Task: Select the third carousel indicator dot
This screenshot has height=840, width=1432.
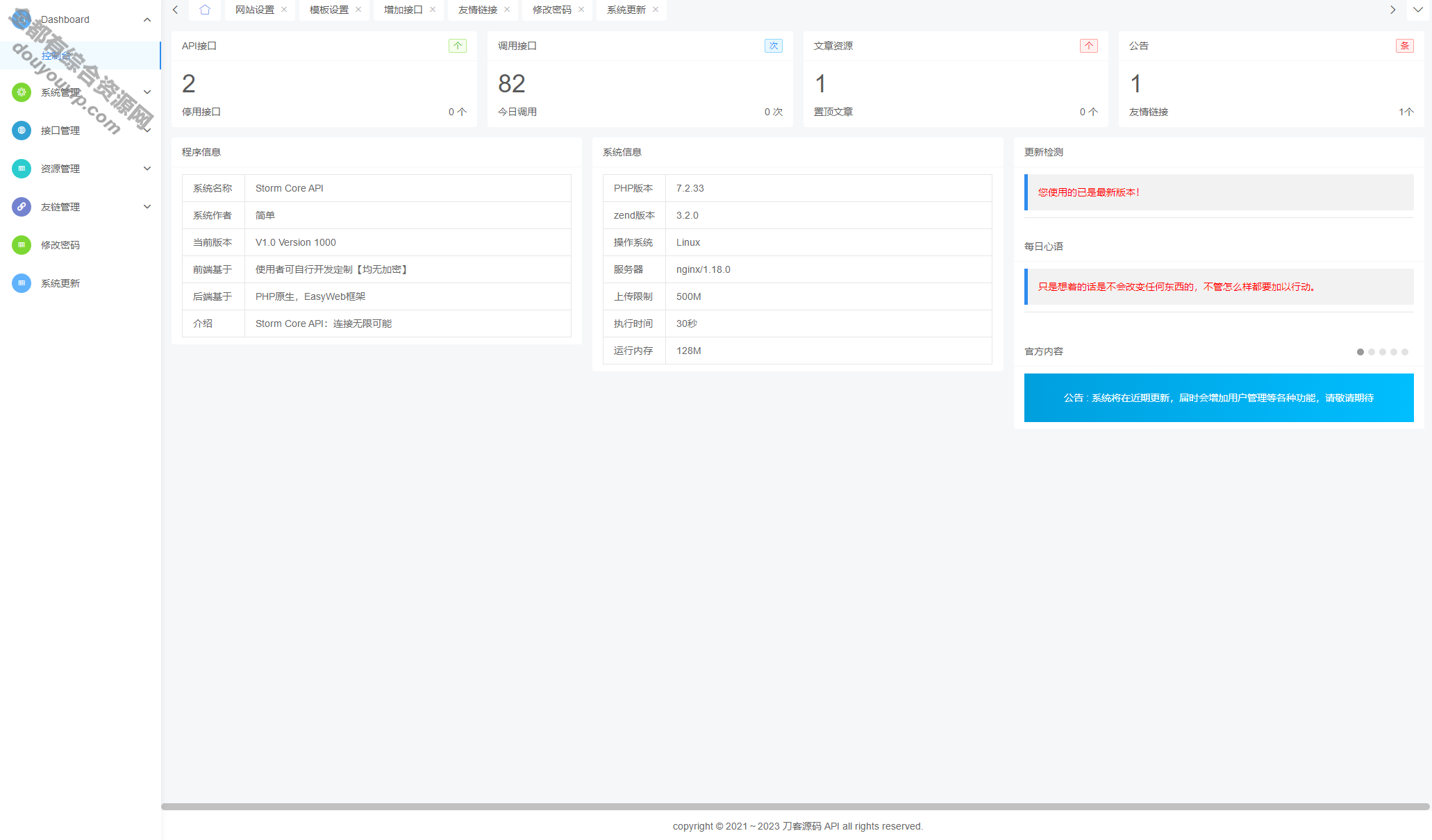Action: click(x=1383, y=352)
